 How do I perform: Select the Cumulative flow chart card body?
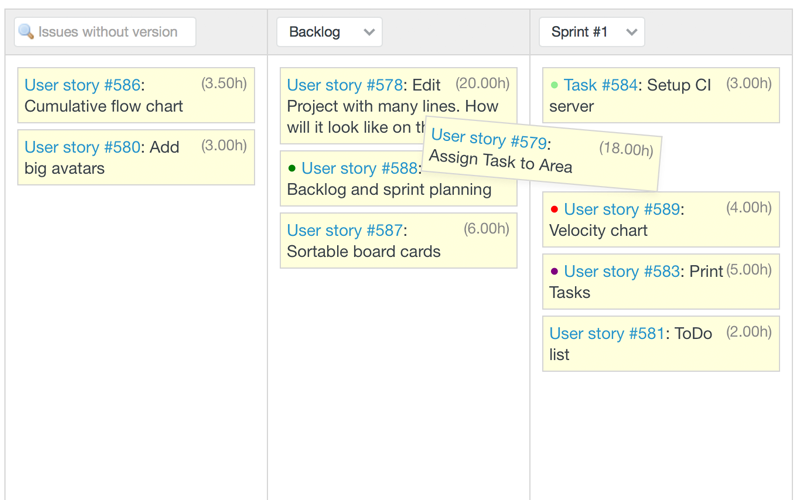136,107
